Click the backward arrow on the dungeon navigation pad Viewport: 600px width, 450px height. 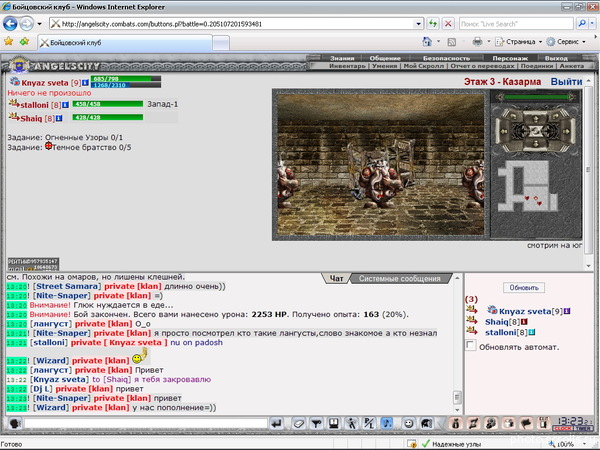coord(536,143)
